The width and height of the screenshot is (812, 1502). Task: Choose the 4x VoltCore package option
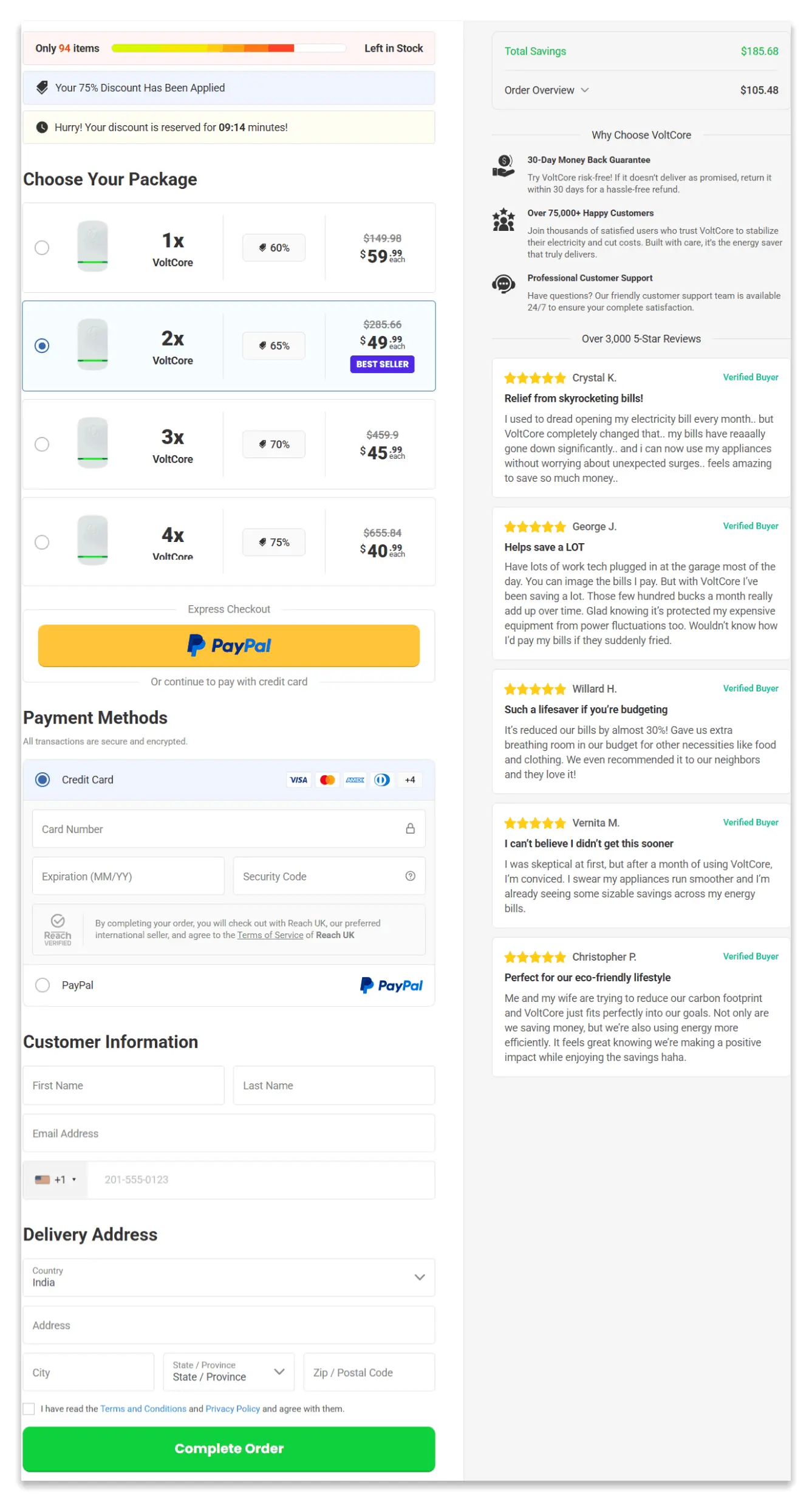[42, 542]
